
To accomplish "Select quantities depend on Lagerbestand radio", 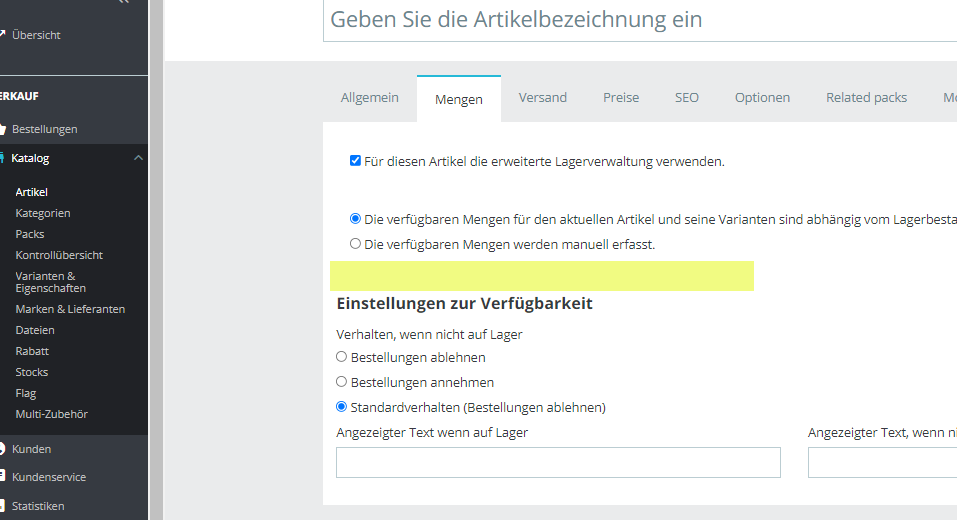I will point(355,218).
